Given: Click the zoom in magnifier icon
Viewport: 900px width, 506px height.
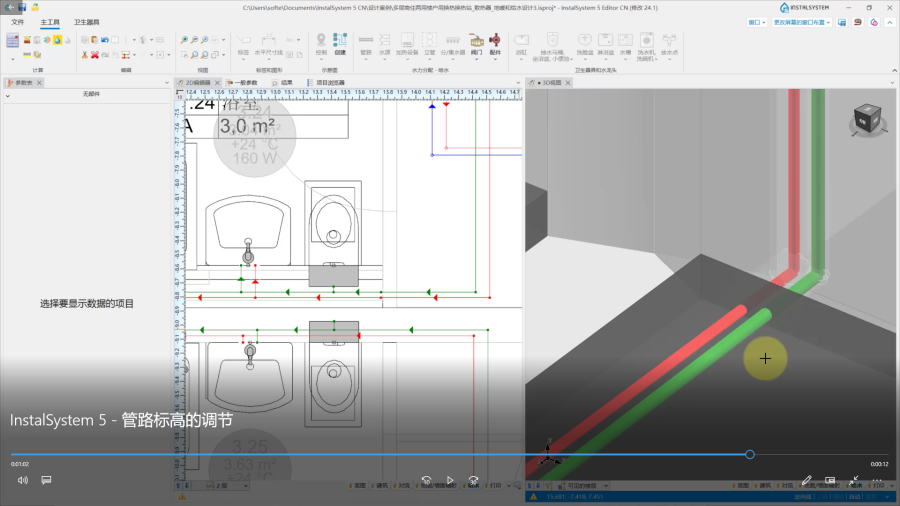Looking at the screenshot, I should tap(184, 40).
